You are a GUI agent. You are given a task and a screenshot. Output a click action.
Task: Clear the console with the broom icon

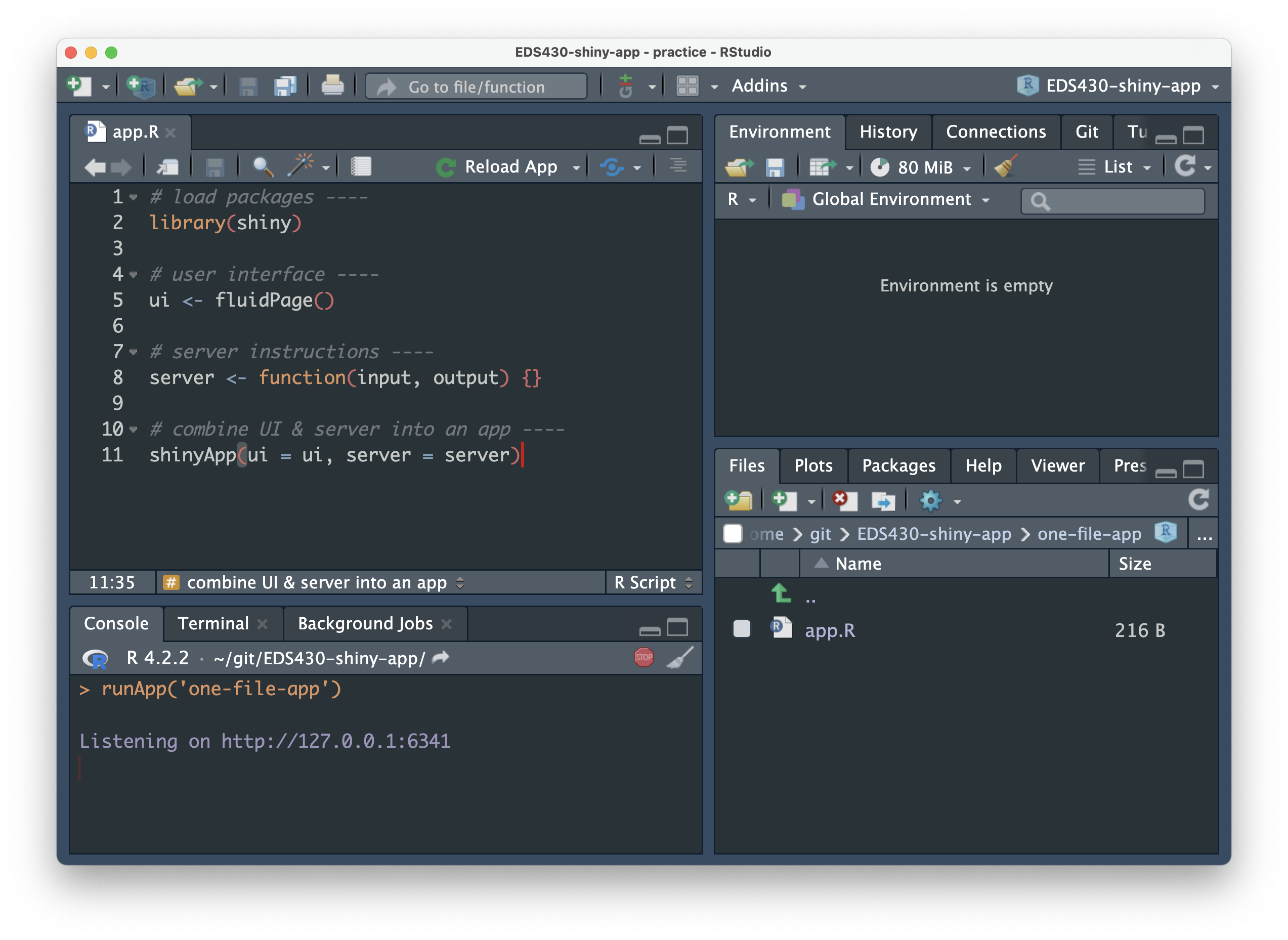click(680, 657)
